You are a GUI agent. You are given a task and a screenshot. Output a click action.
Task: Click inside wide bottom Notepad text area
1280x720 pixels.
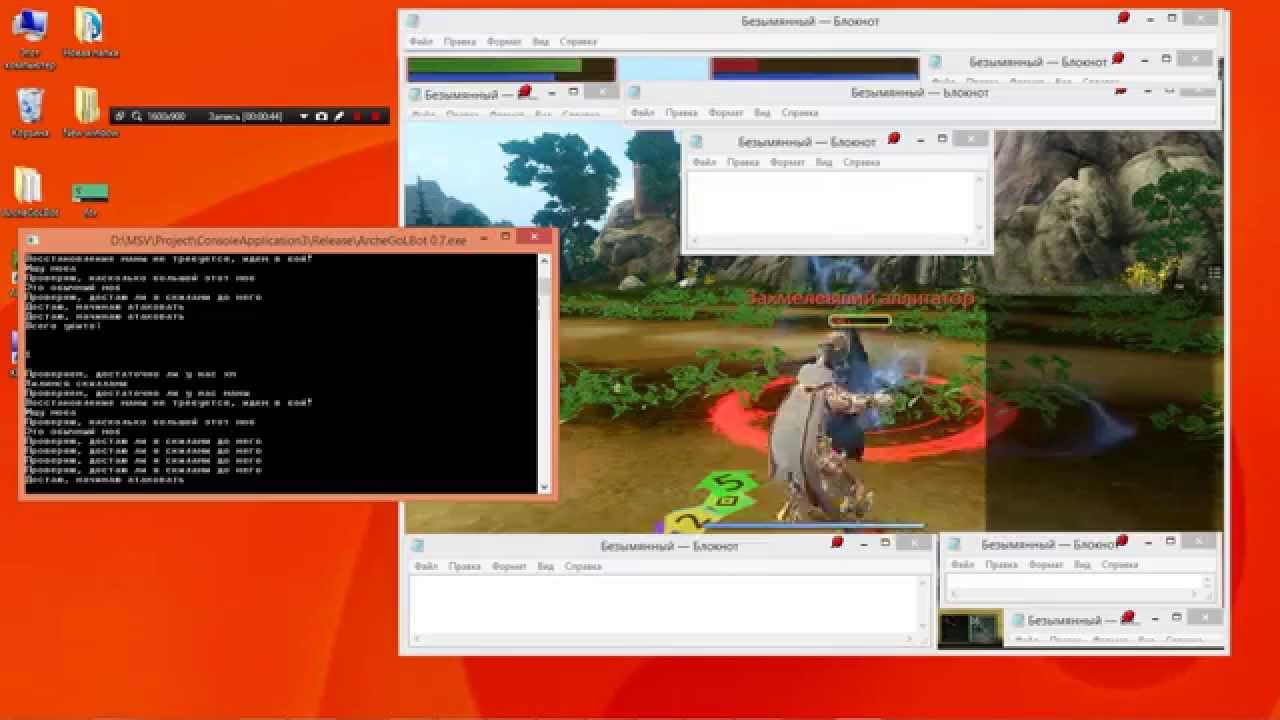click(x=664, y=604)
